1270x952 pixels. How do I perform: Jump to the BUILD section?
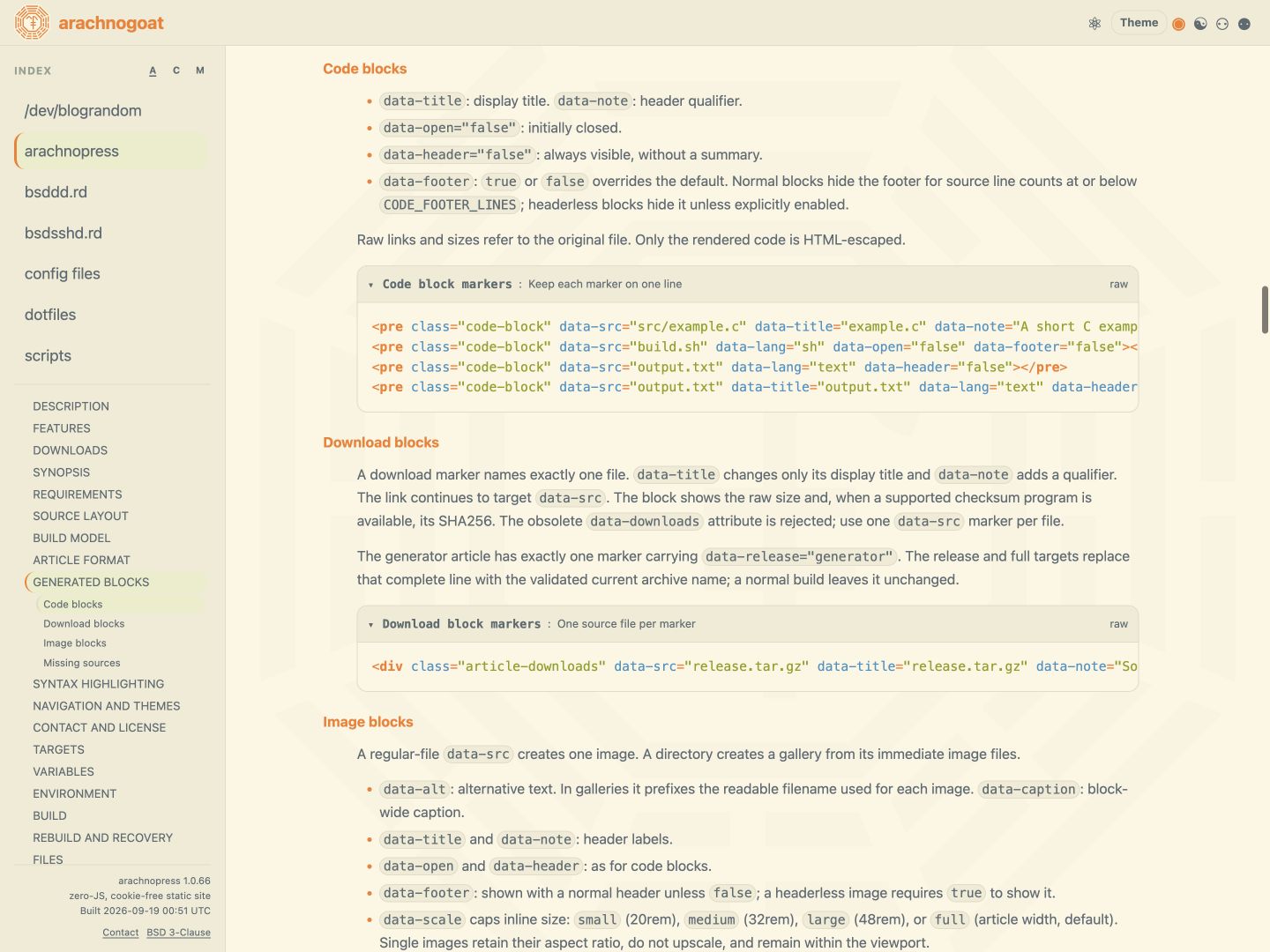click(49, 815)
